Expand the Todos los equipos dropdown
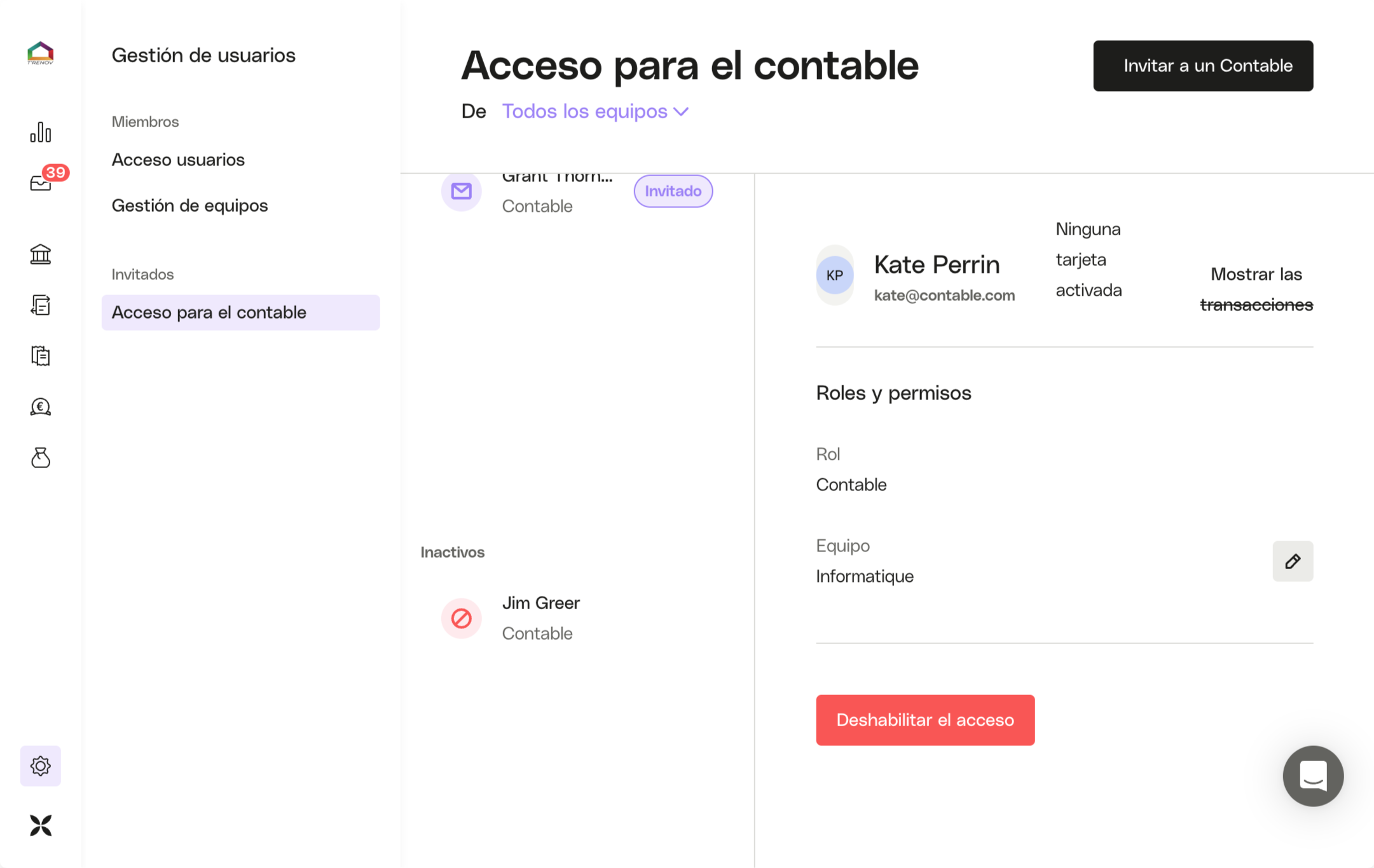The width and height of the screenshot is (1374, 868). point(595,111)
